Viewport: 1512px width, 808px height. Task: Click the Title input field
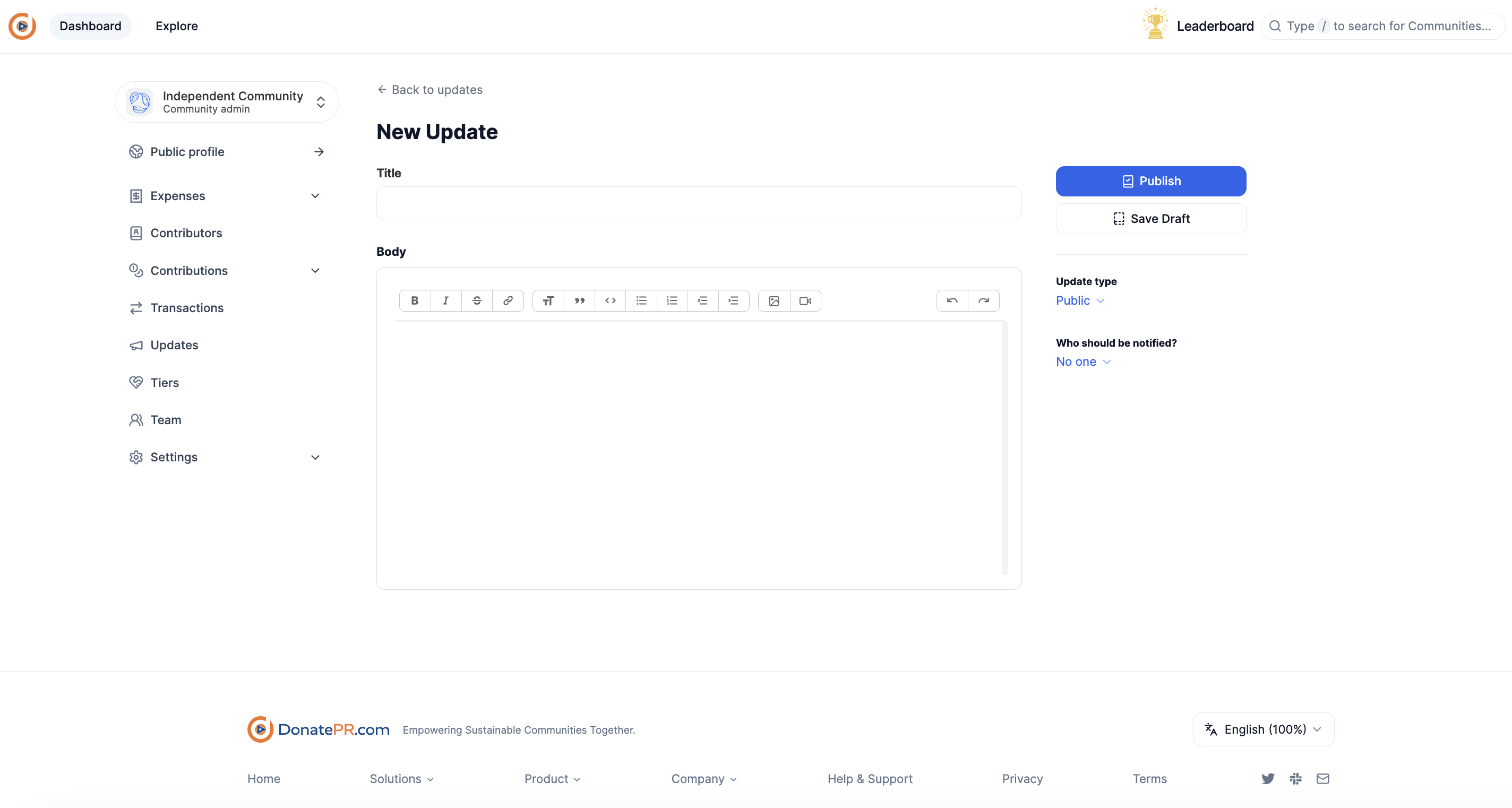click(x=699, y=204)
